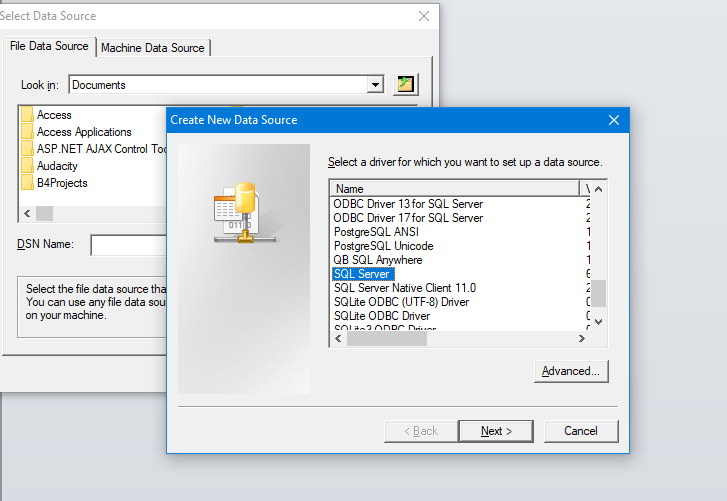727x501 pixels.
Task: Open the Advanced... options
Action: pyautogui.click(x=571, y=371)
